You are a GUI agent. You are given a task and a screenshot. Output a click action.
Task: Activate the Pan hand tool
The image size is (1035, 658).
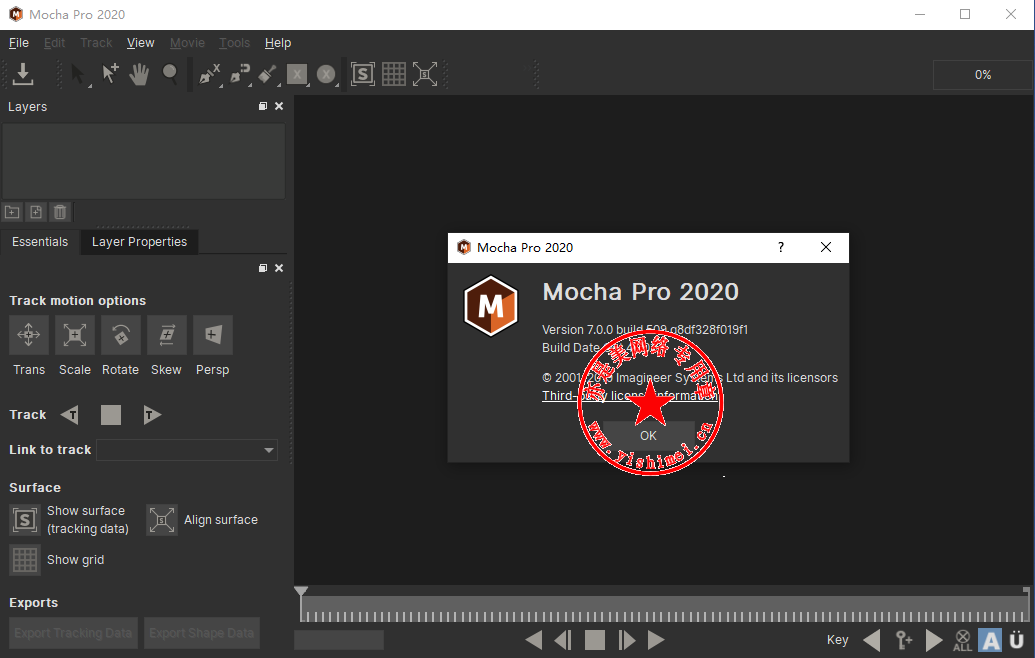point(139,74)
